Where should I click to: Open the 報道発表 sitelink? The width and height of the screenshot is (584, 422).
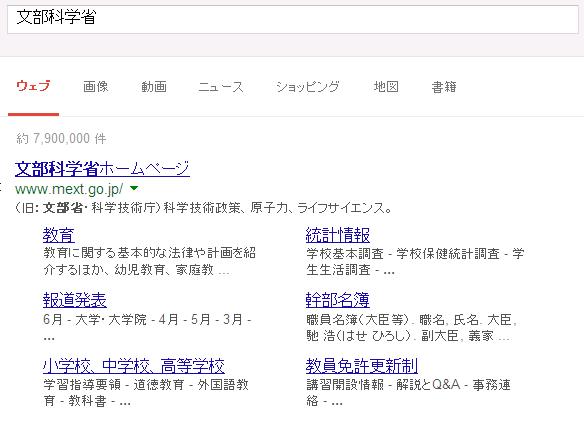pos(75,300)
